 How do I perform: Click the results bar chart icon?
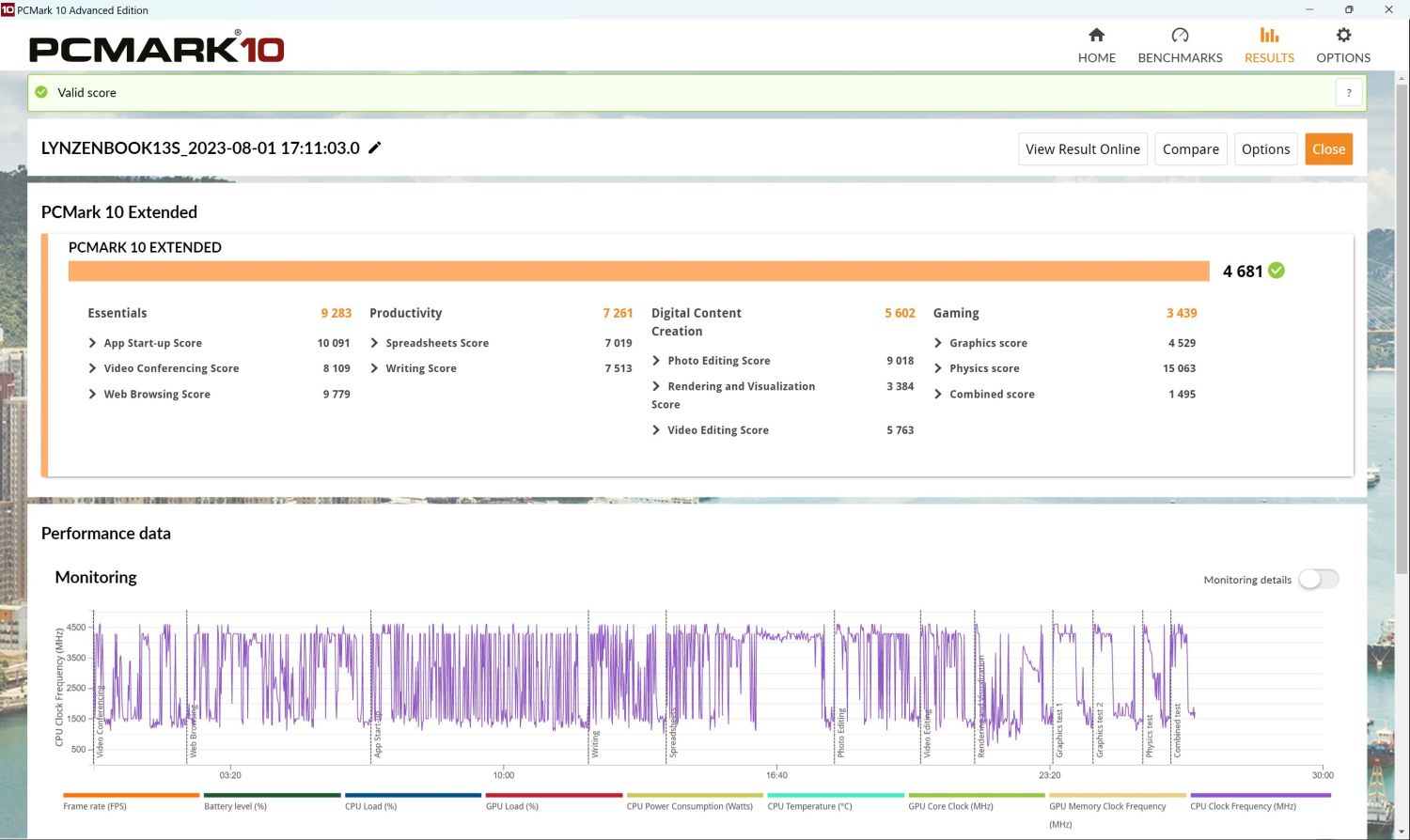click(x=1269, y=35)
